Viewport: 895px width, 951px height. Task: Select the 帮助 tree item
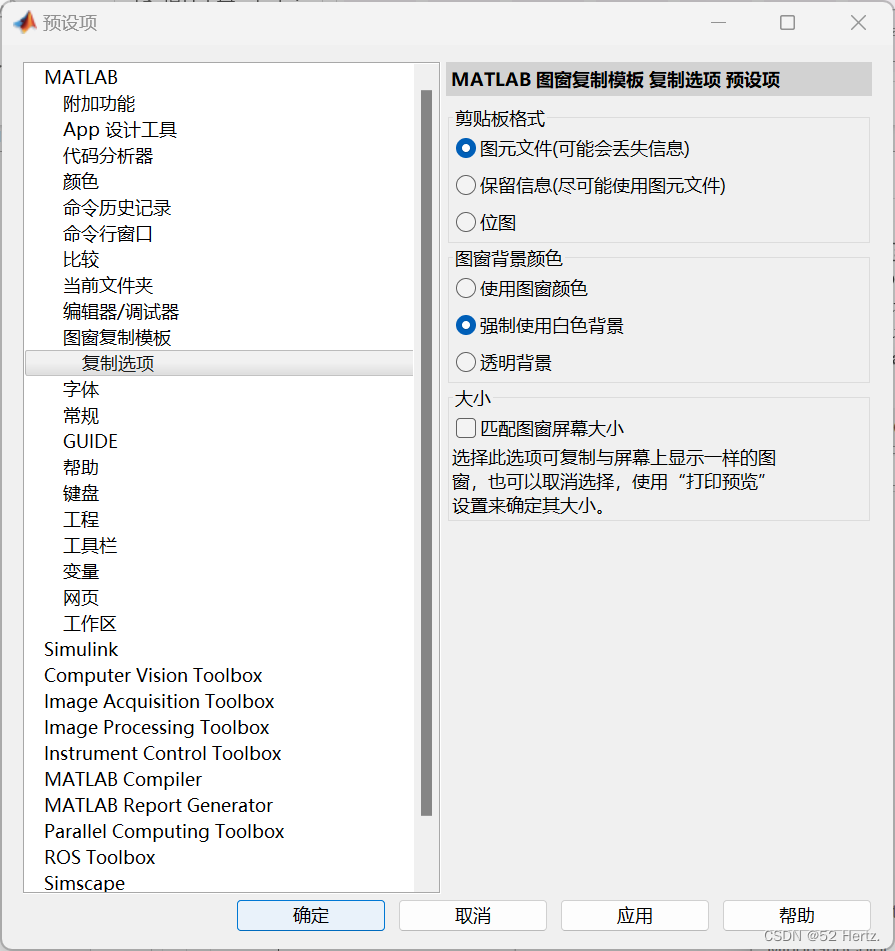point(81,468)
